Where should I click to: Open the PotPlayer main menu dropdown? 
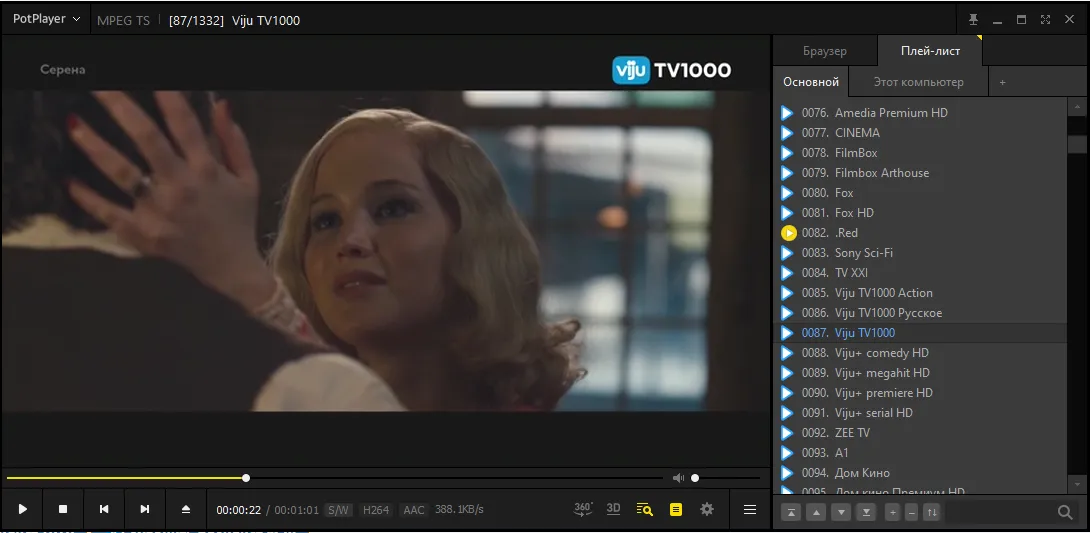[x=47, y=19]
